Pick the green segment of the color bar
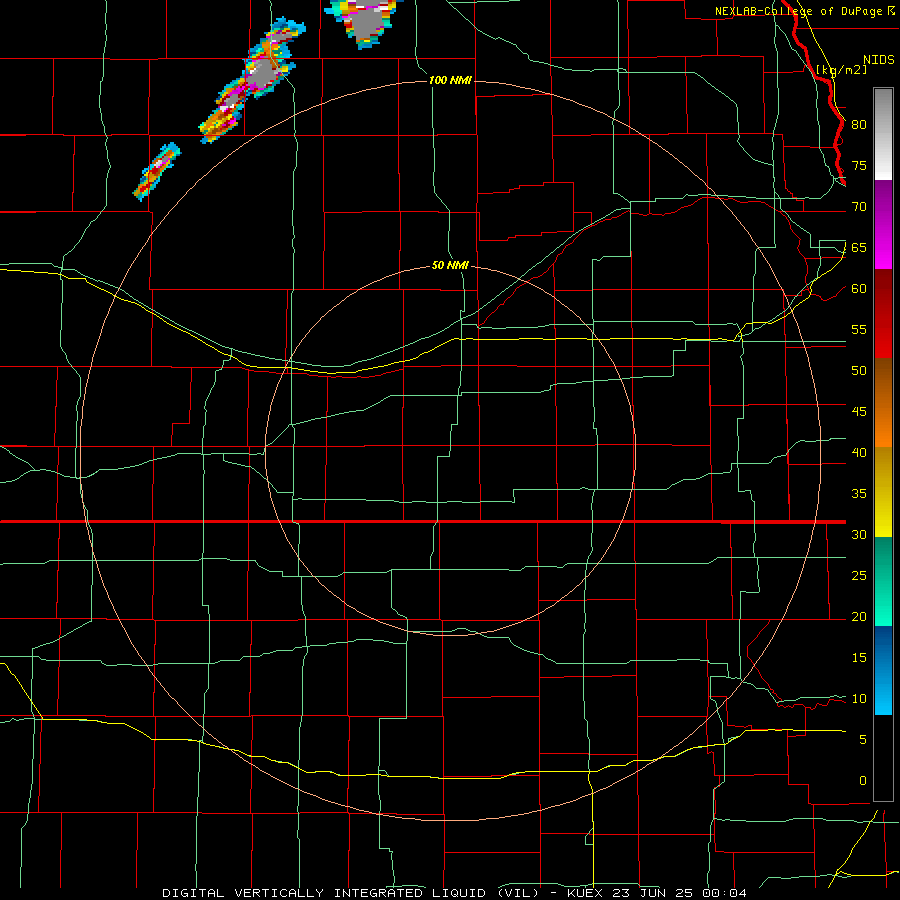Image resolution: width=900 pixels, height=900 pixels. 883,581
